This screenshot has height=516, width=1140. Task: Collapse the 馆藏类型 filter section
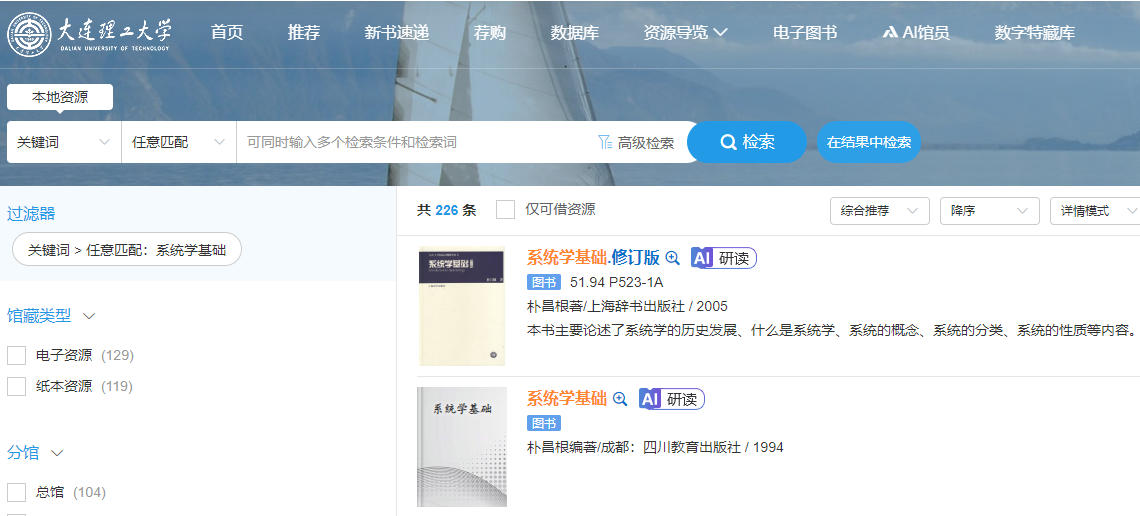(89, 316)
